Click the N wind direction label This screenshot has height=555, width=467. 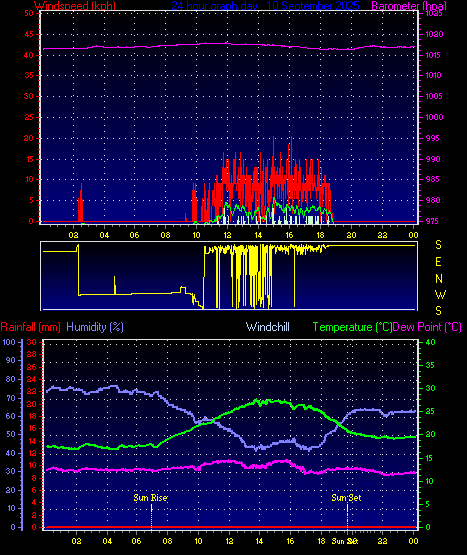(439, 279)
